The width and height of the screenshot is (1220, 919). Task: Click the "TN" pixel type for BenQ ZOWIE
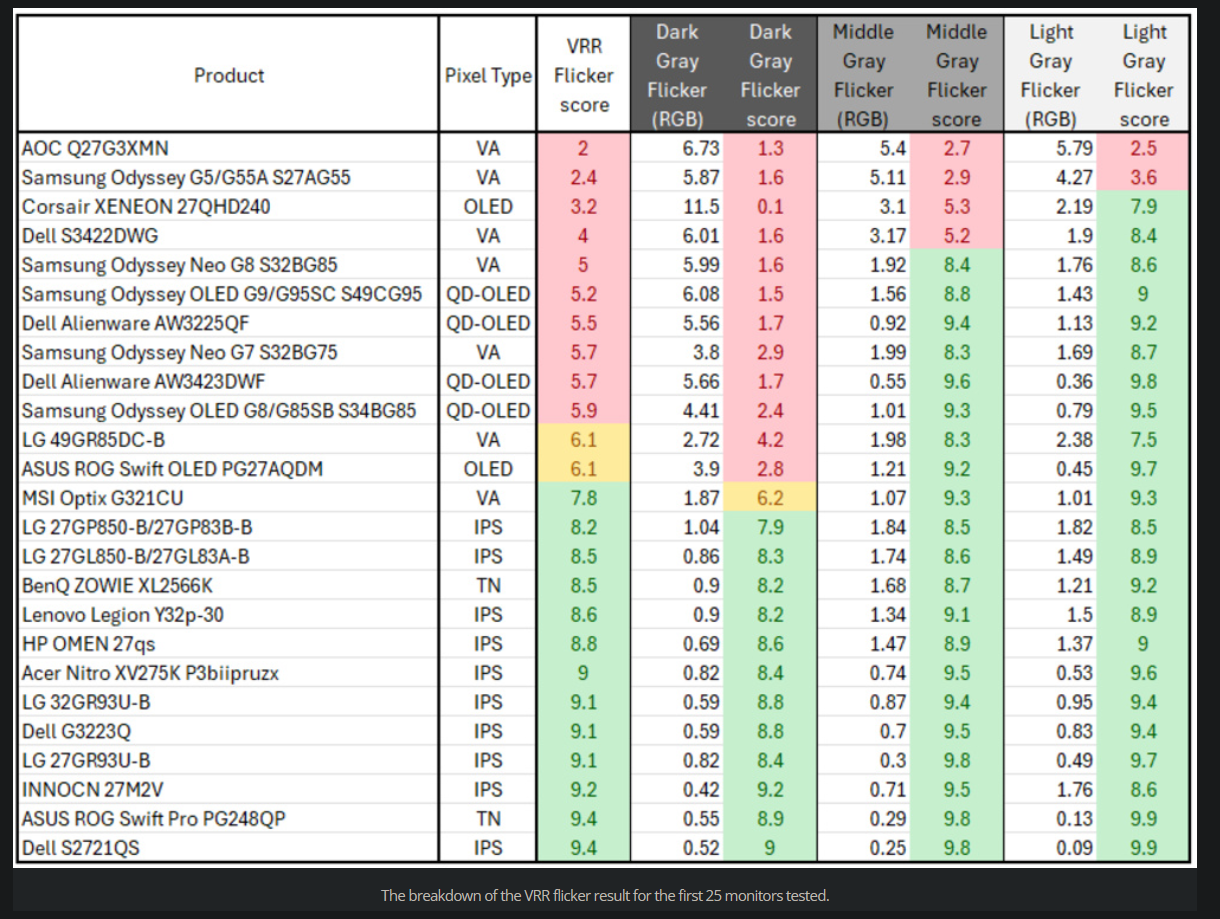(x=488, y=585)
